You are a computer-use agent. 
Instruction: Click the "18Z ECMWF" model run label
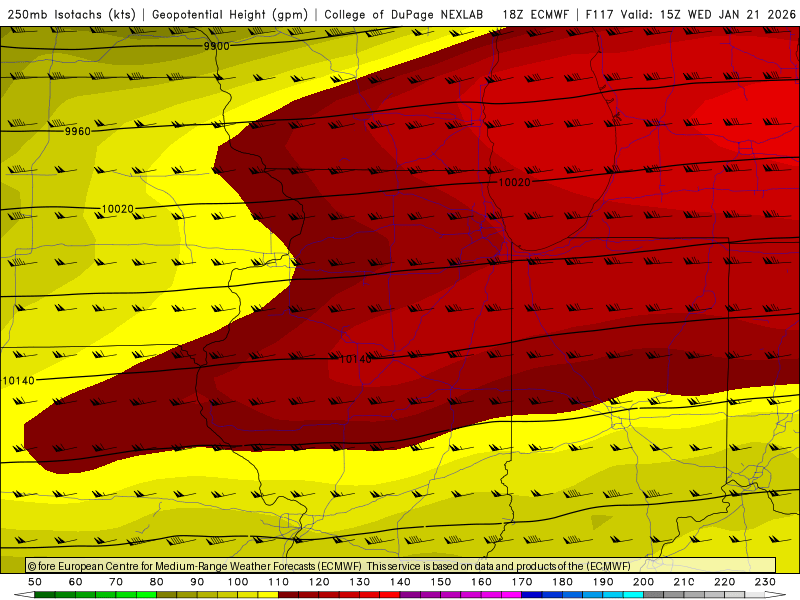click(535, 14)
